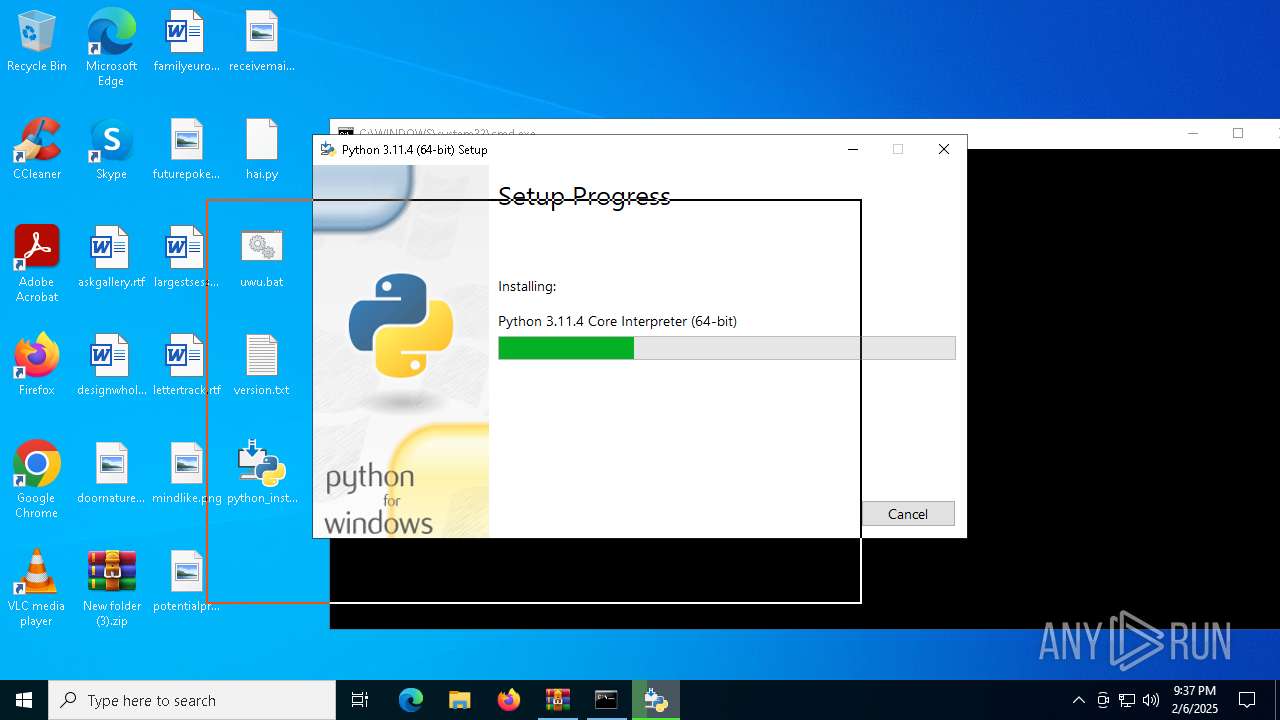
Task: Open Firefox from the taskbar
Action: click(x=509, y=700)
